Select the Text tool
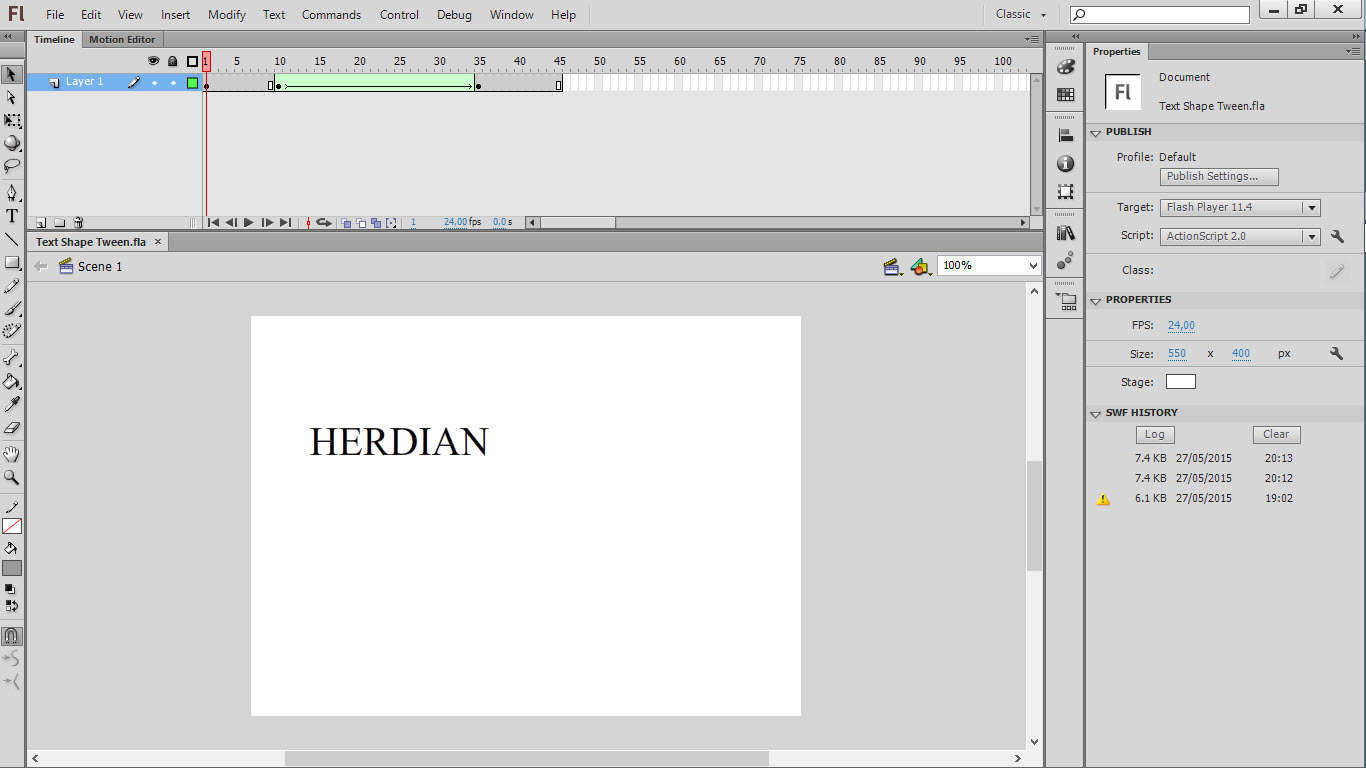Screen dimensions: 1366x768 pyautogui.click(x=12, y=216)
